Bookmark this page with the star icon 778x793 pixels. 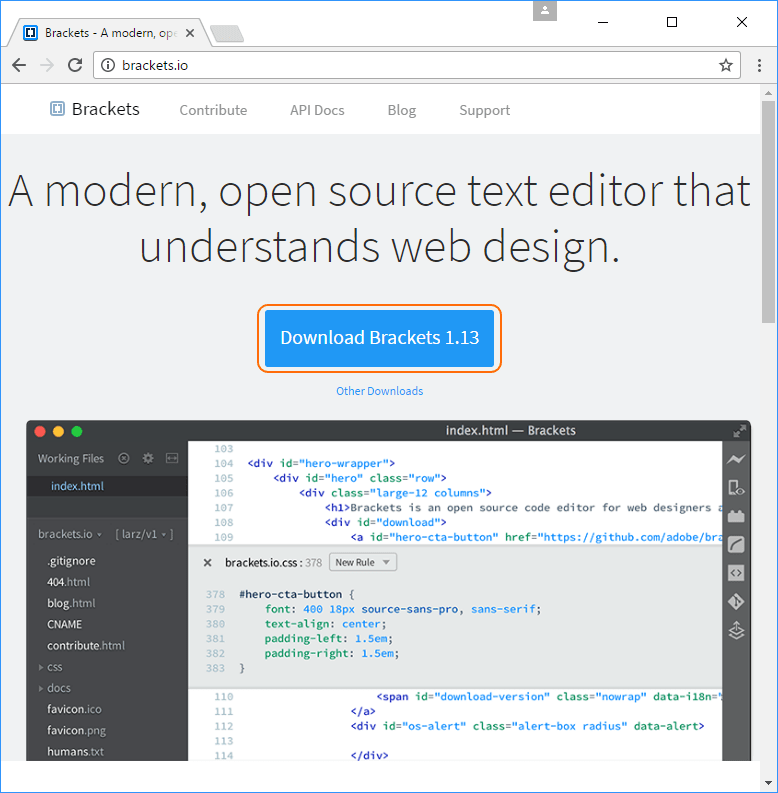click(726, 65)
